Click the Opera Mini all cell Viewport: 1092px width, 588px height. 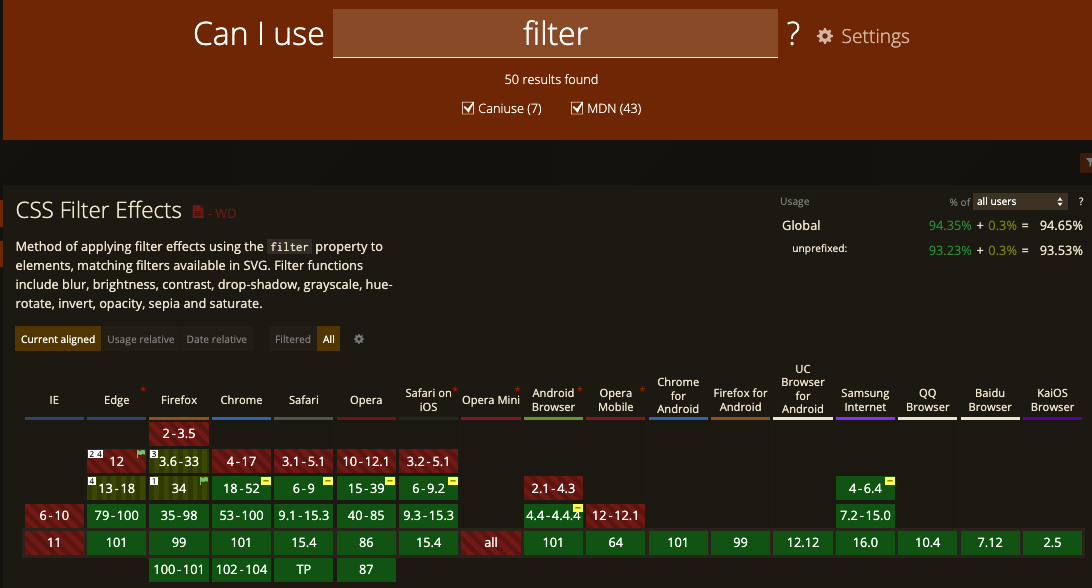[x=491, y=543]
